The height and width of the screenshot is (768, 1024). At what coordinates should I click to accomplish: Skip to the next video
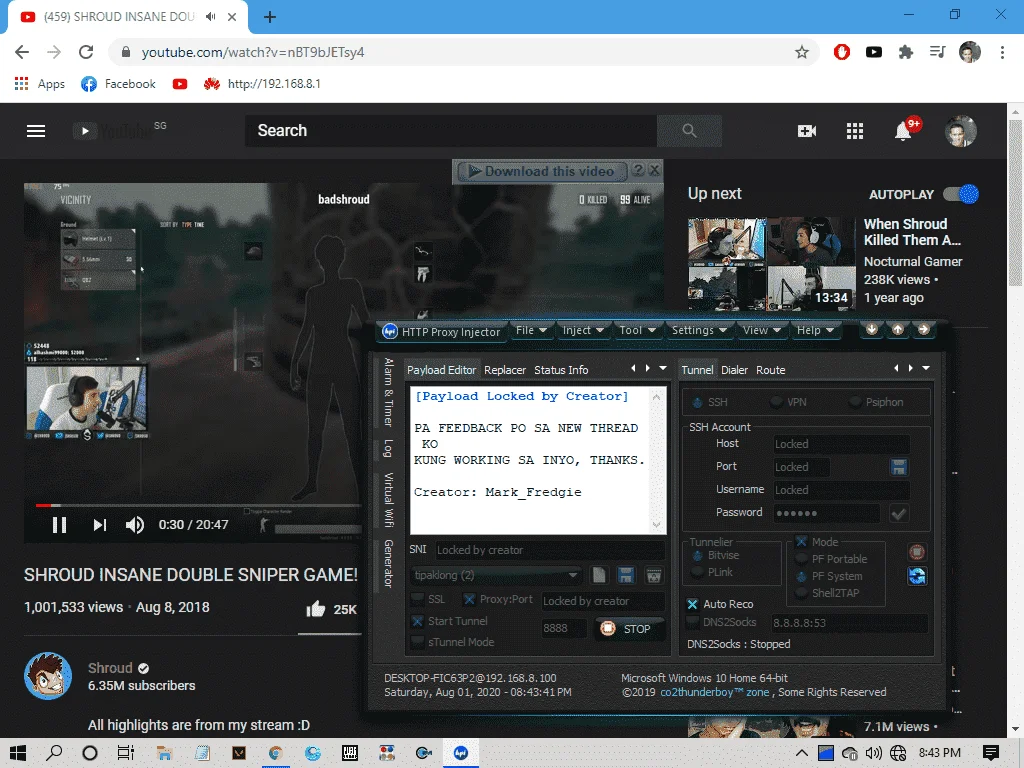coord(99,525)
